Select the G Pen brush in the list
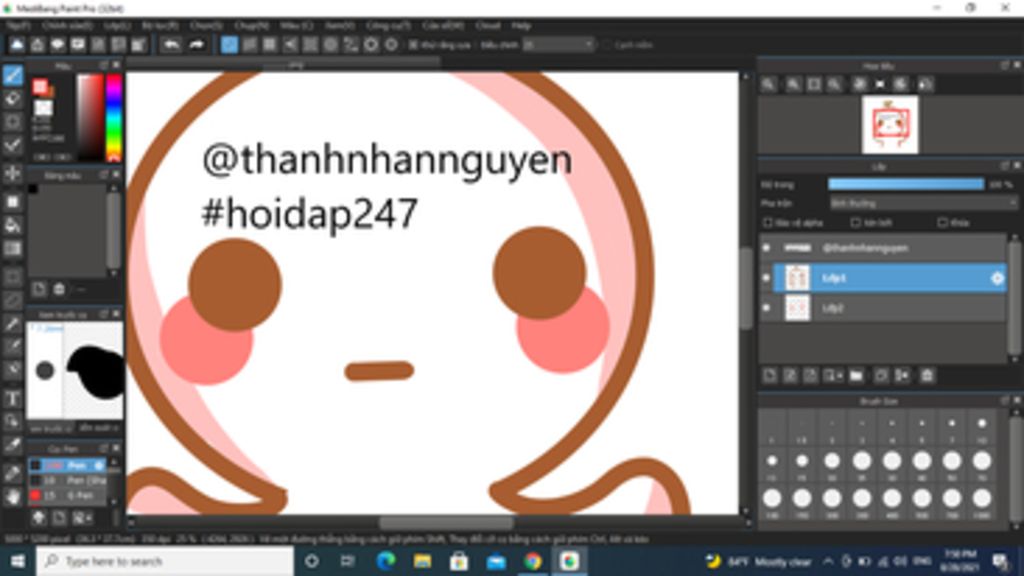Screen dimensions: 1024x576 pos(67,496)
